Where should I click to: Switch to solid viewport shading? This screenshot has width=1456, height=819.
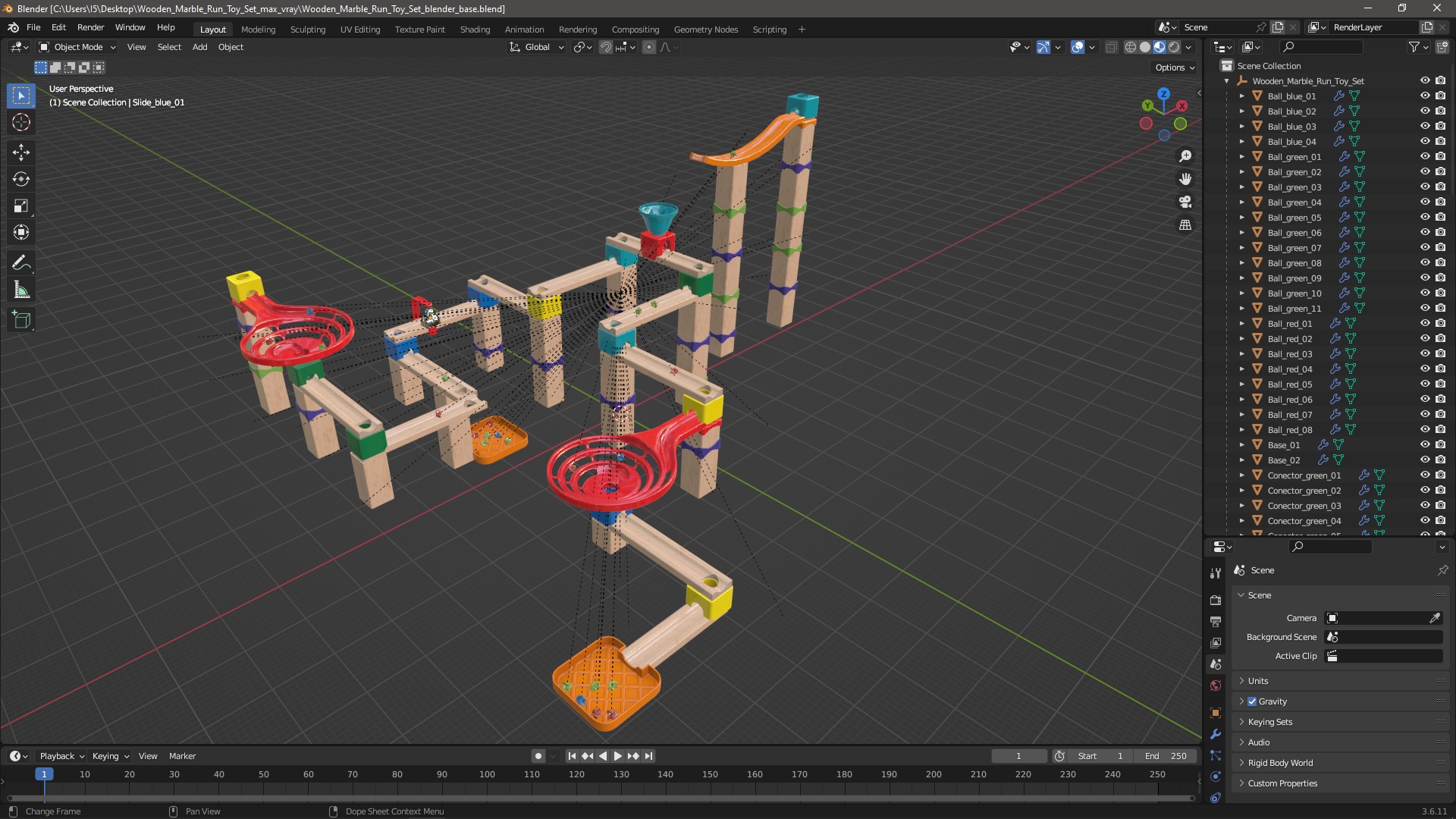coord(1145,47)
